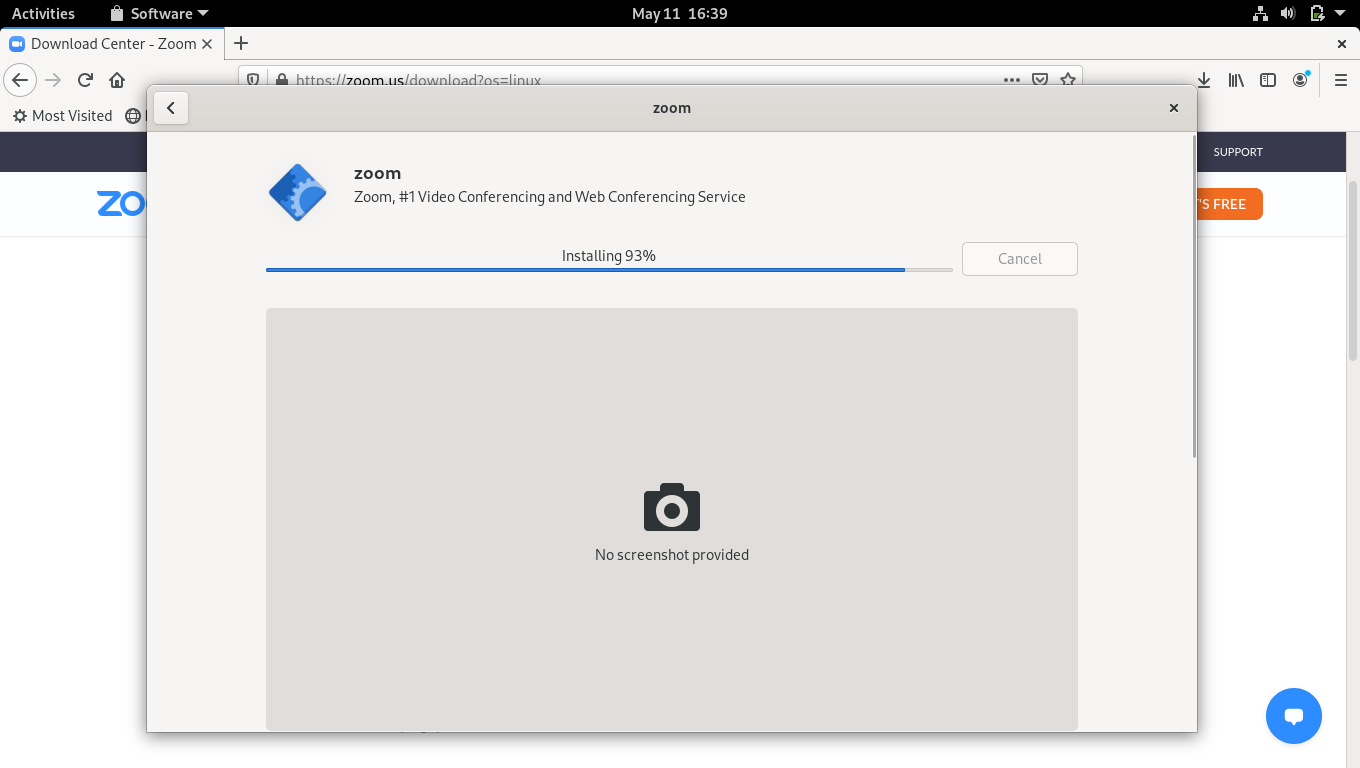Show sidebars using the sidebar icon
Image resolution: width=1360 pixels, height=768 pixels.
click(1268, 79)
